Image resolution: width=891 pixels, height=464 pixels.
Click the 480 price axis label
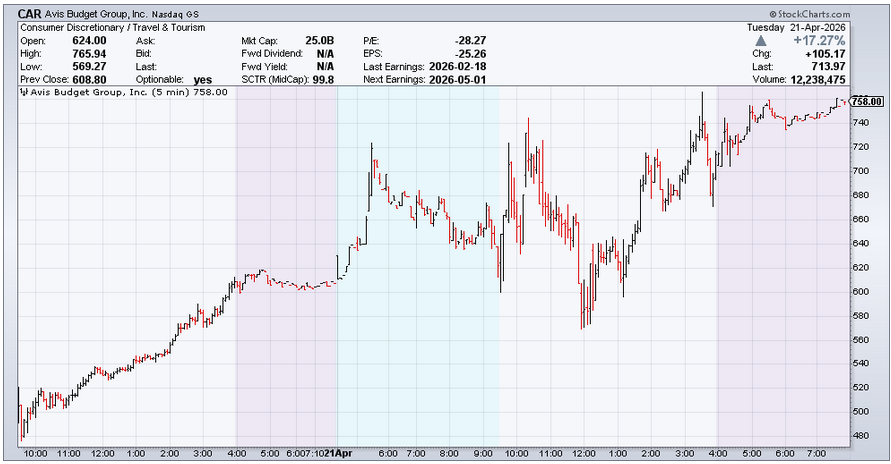860,436
